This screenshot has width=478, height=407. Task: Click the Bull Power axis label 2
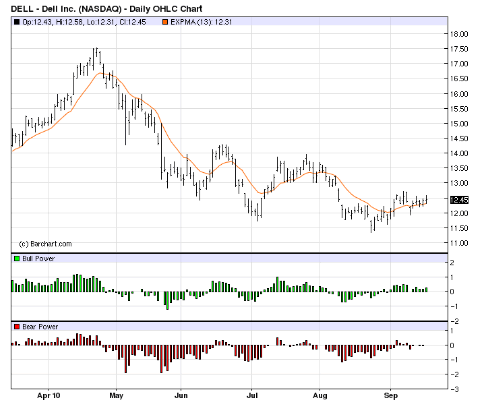[452, 263]
